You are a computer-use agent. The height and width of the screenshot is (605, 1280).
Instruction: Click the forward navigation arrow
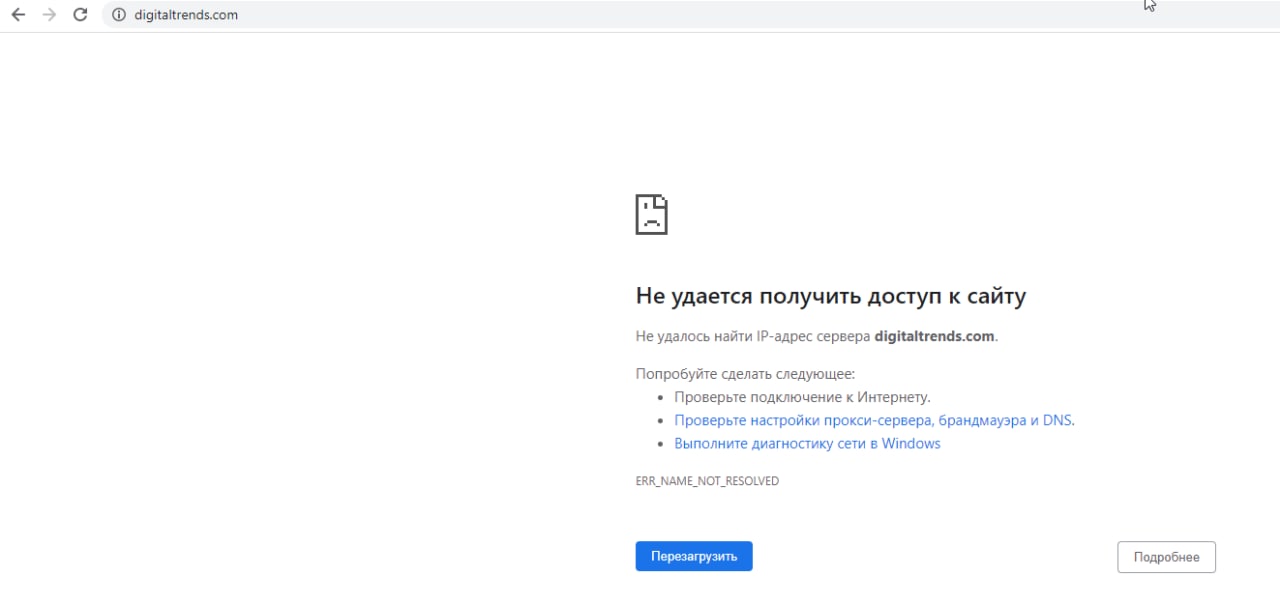coord(49,15)
